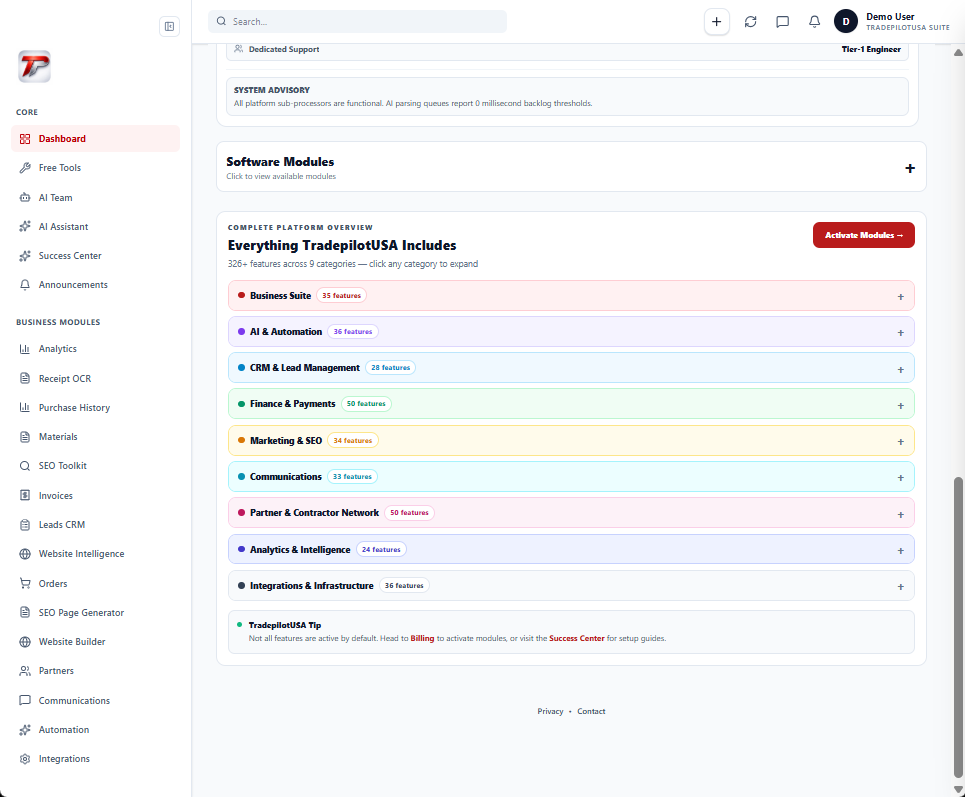Viewport: 965px width, 797px height.
Task: Click the plus icon in top bar
Action: (716, 22)
